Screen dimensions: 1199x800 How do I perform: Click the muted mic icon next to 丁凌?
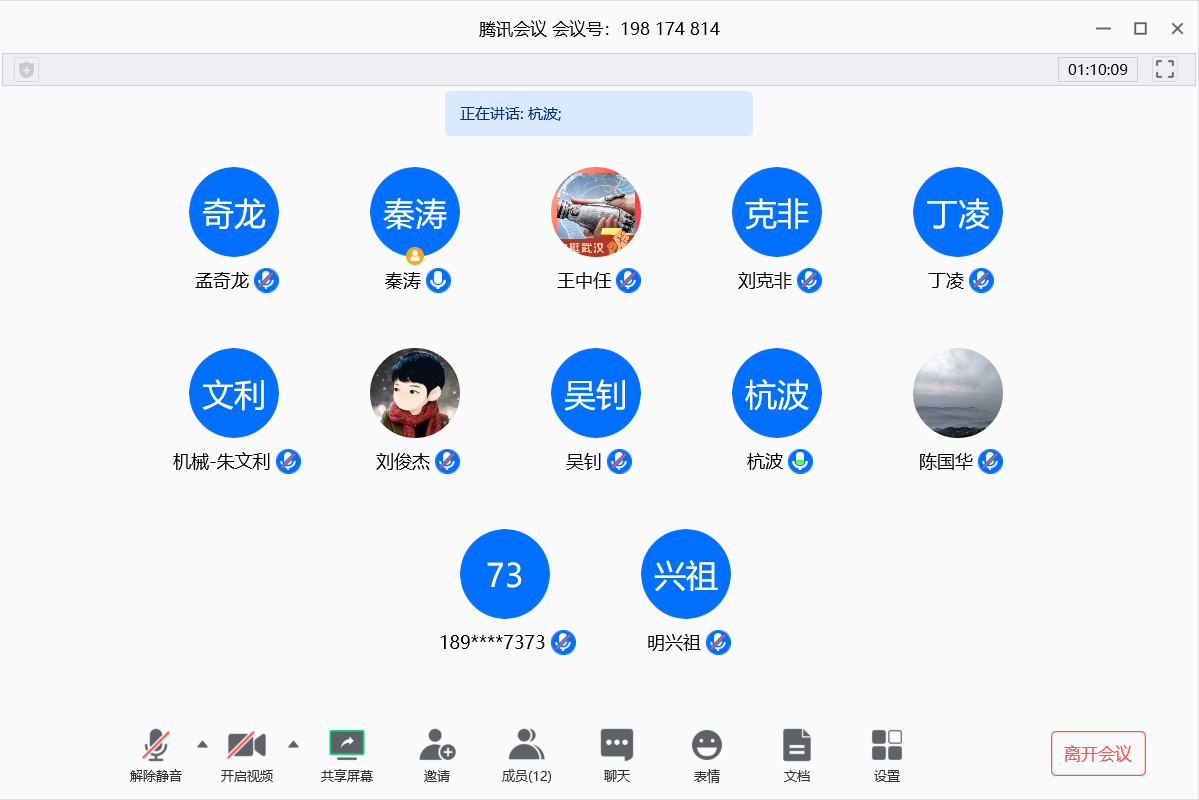pyautogui.click(x=982, y=281)
